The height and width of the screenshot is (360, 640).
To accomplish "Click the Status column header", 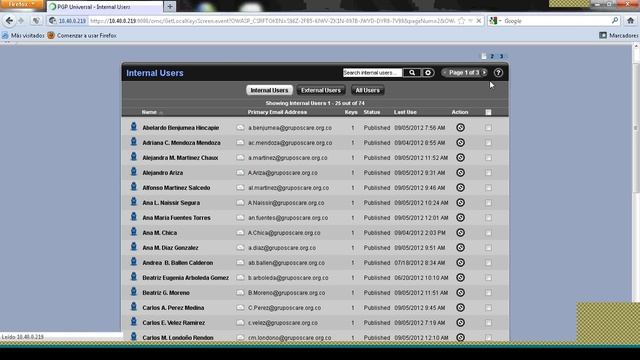I will click(372, 112).
